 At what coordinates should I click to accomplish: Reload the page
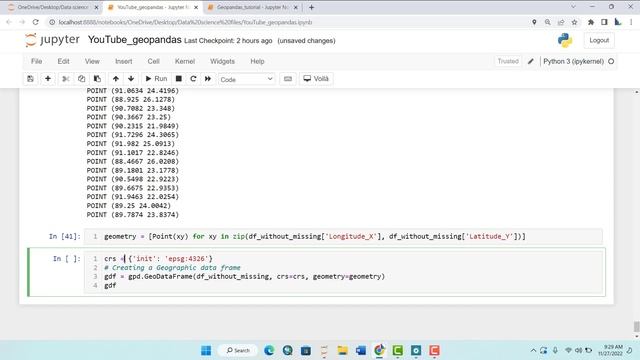[x=36, y=22]
